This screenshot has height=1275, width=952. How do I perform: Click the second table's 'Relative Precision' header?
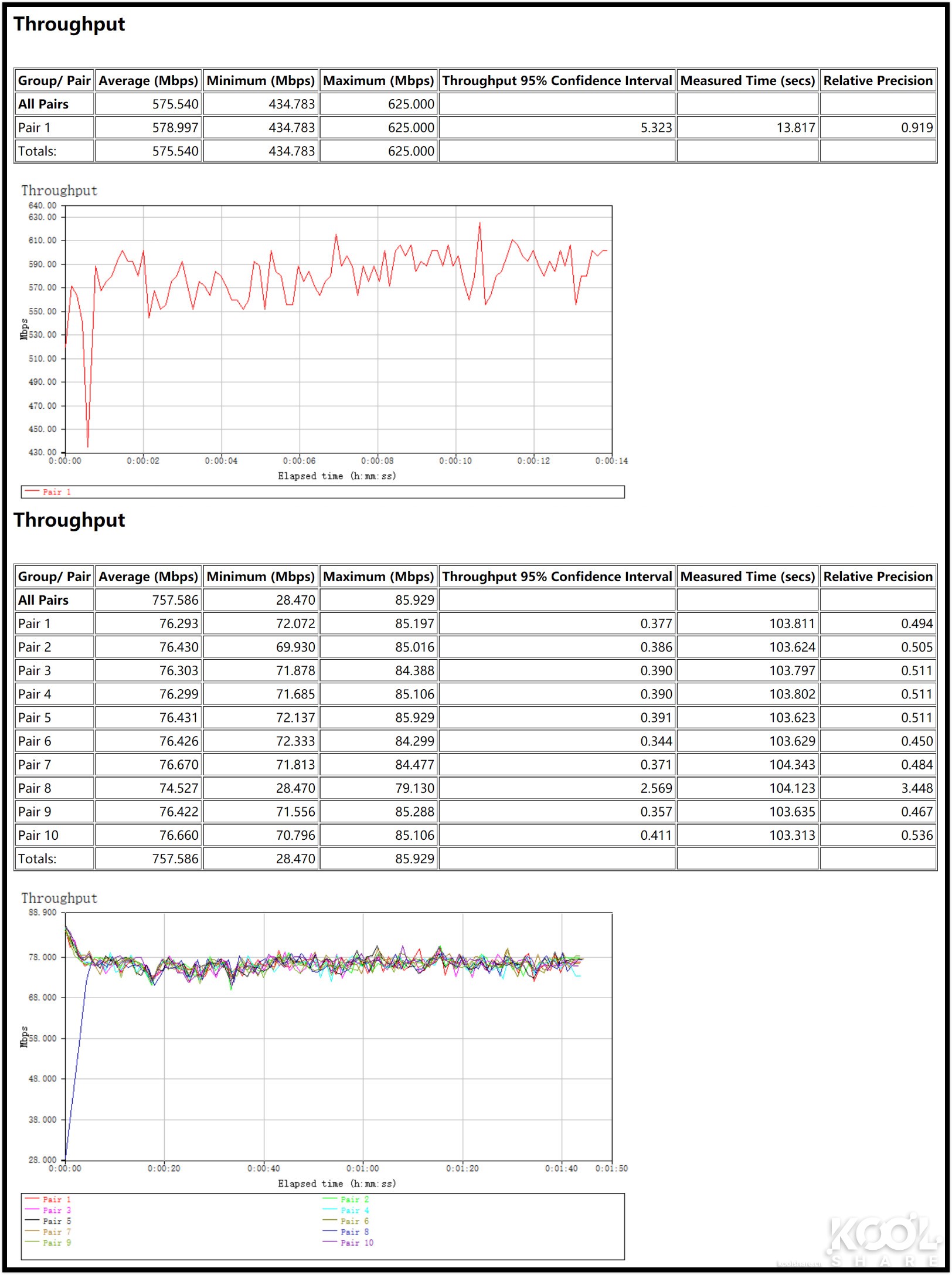[x=878, y=577]
